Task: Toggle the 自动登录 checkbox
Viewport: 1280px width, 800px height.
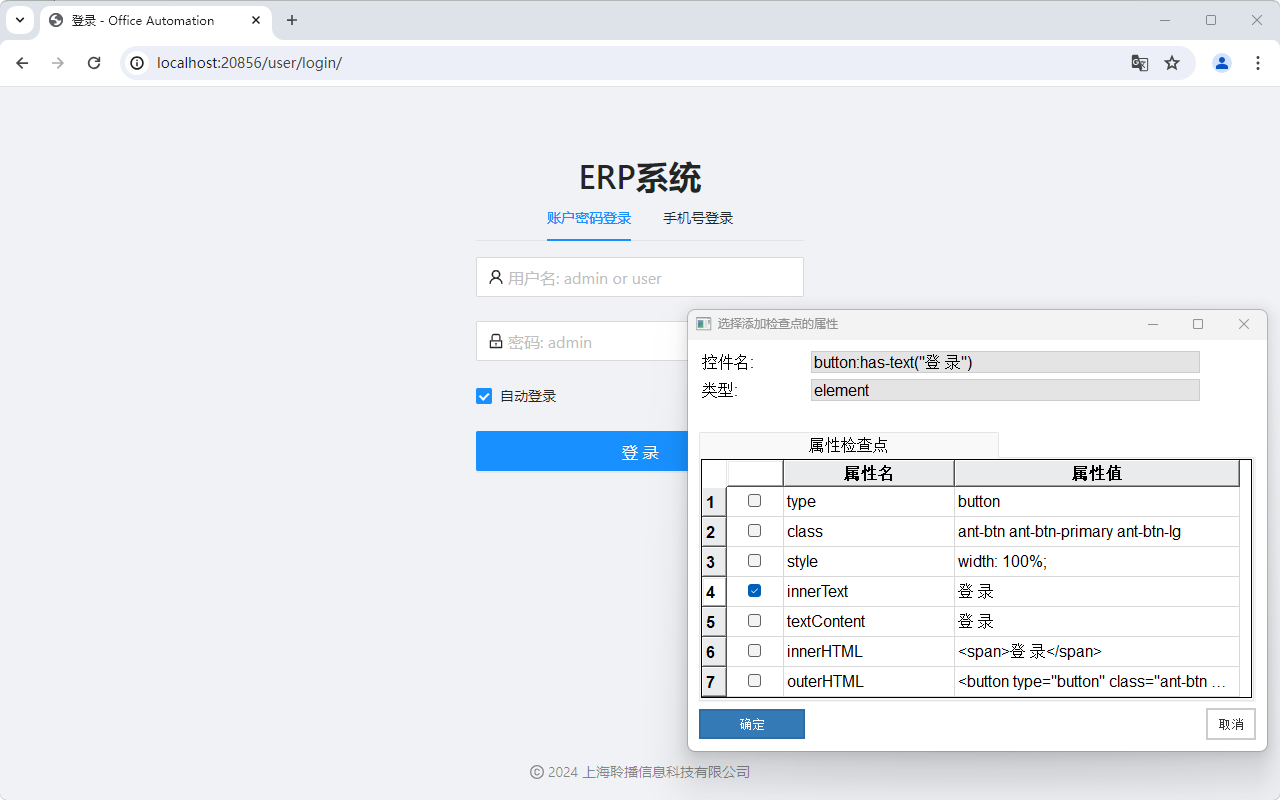Action: [x=484, y=396]
